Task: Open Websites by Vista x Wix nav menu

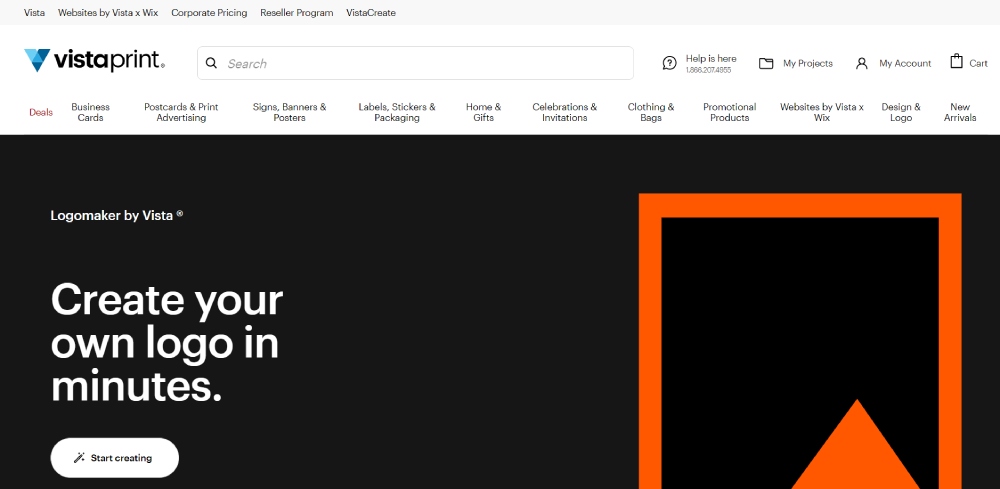Action: coord(822,112)
